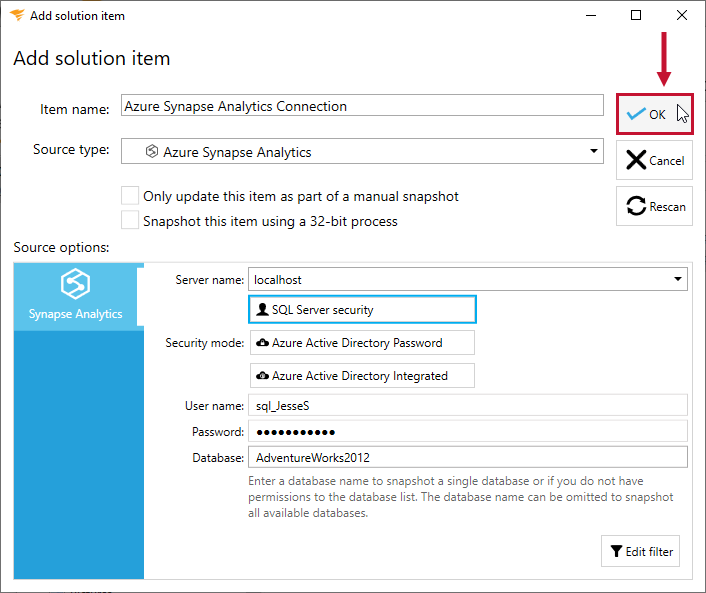This screenshot has height=593, width=706.
Task: Click the Item name text field
Action: (362, 105)
